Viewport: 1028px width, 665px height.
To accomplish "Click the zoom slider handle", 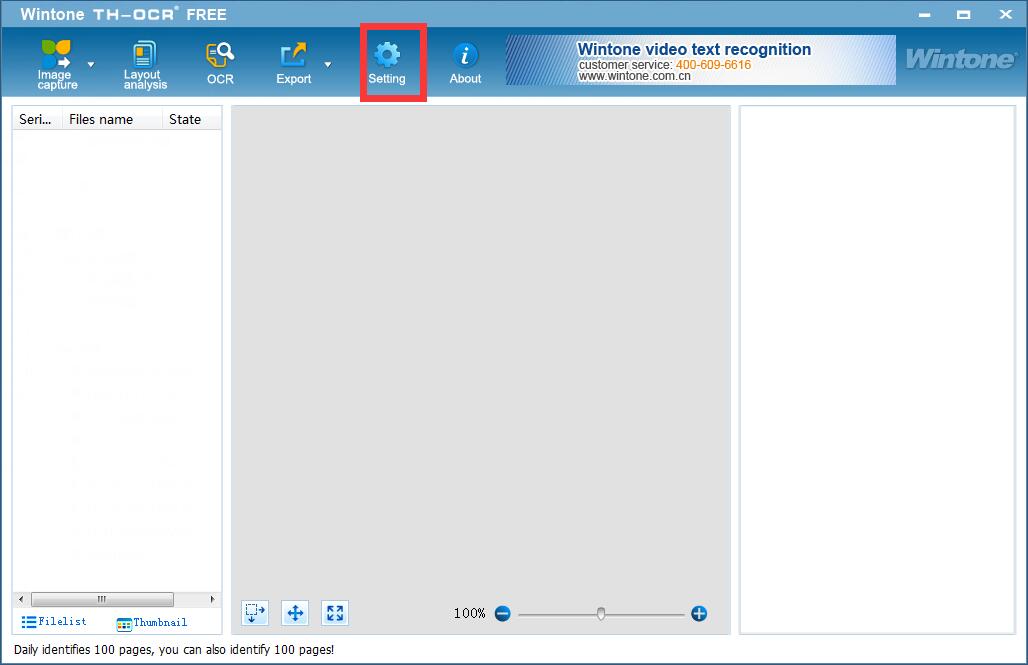I will 601,614.
